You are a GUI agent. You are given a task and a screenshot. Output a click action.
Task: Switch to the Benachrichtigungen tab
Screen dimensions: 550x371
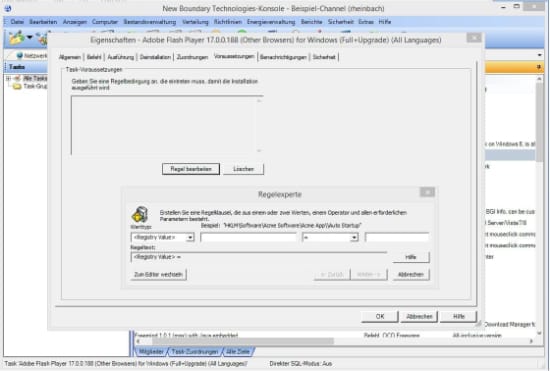(x=283, y=57)
